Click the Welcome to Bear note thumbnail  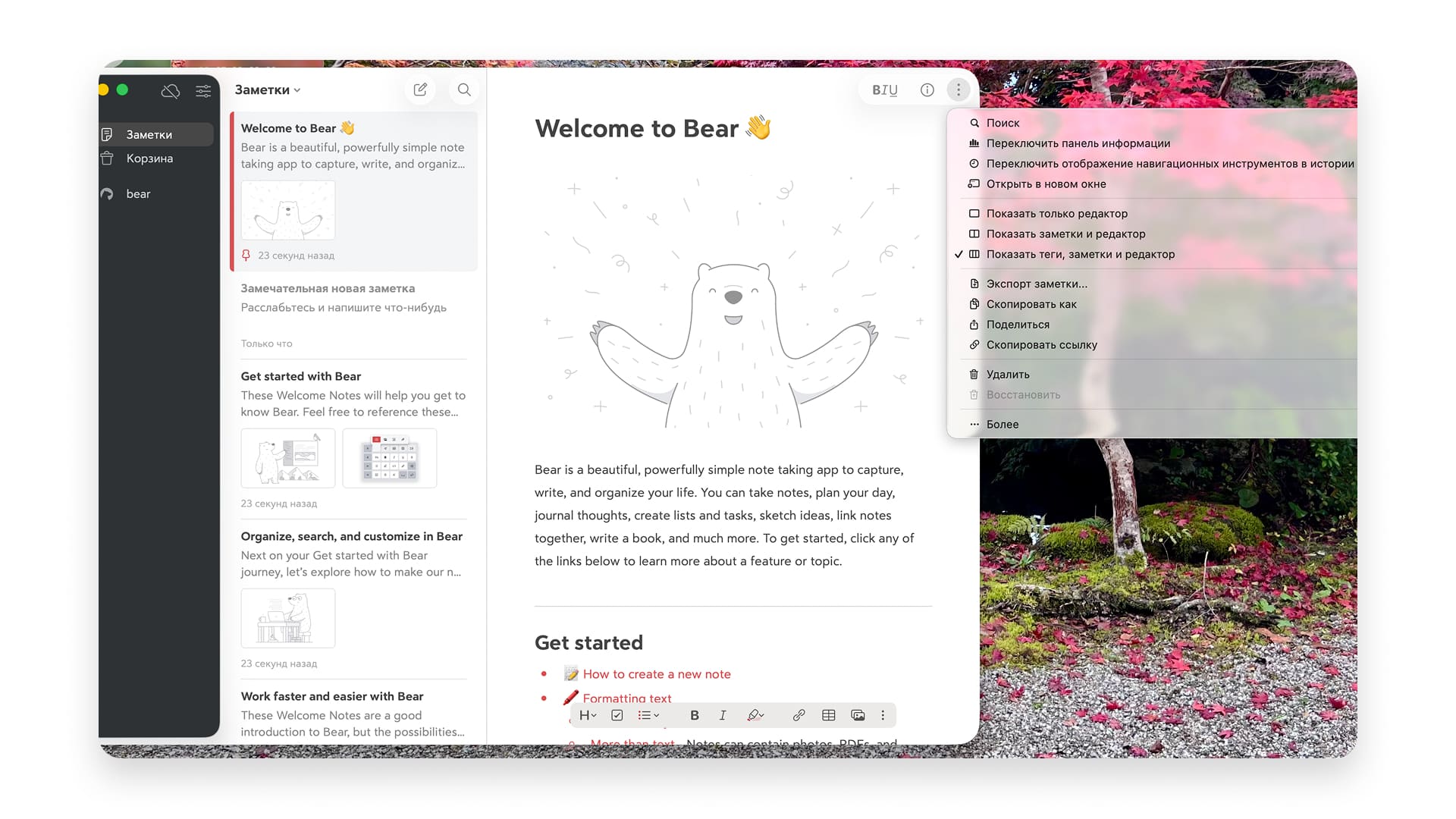(x=287, y=210)
